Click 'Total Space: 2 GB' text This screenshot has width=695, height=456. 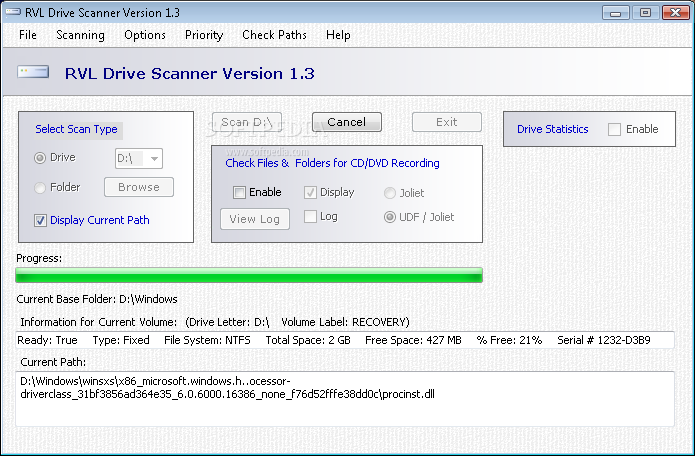point(308,340)
